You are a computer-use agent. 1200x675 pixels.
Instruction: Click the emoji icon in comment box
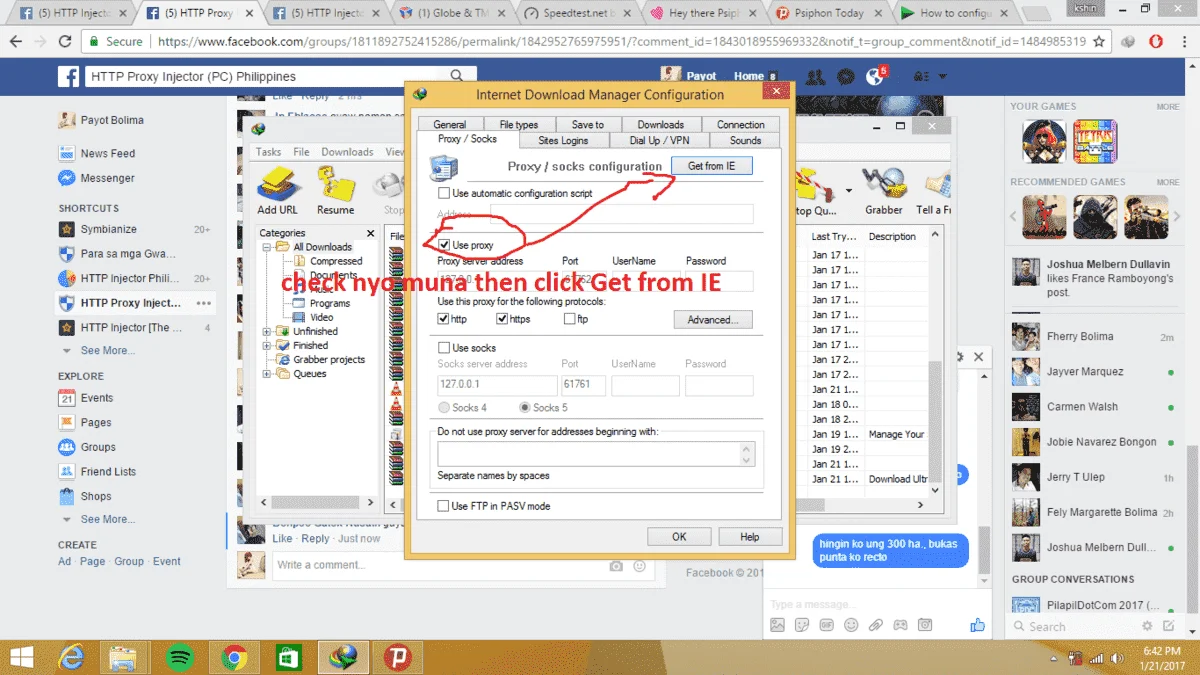point(641,565)
